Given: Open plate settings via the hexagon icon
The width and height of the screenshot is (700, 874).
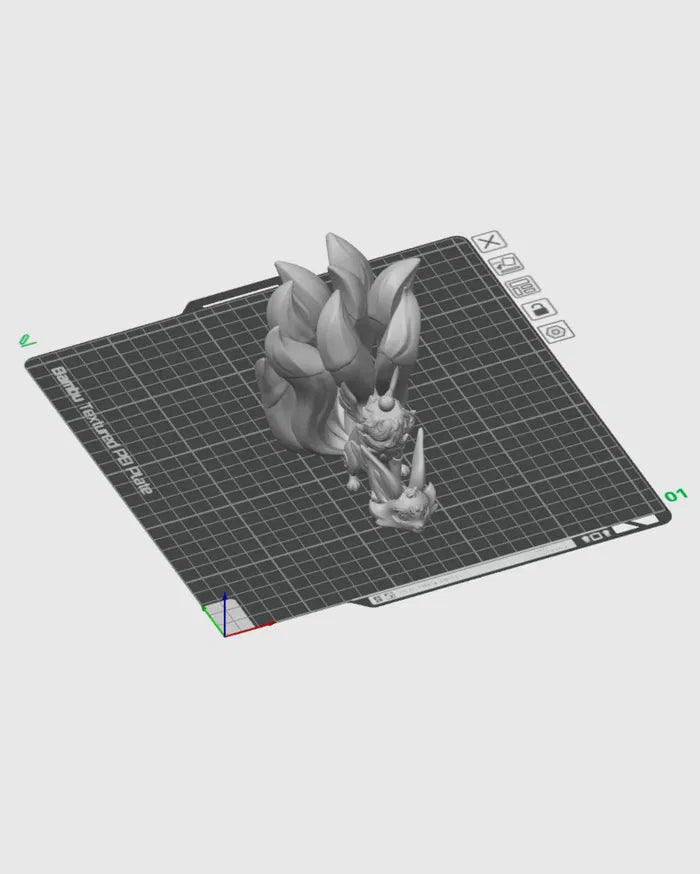Looking at the screenshot, I should click(556, 331).
